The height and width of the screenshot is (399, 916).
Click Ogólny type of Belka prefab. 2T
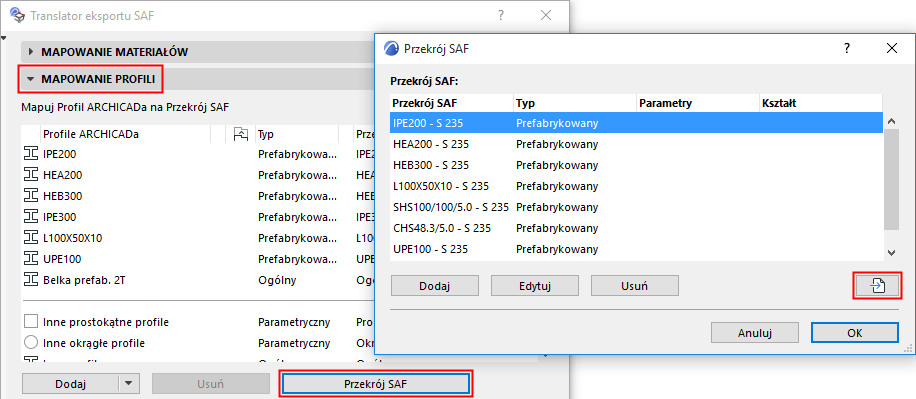277,280
